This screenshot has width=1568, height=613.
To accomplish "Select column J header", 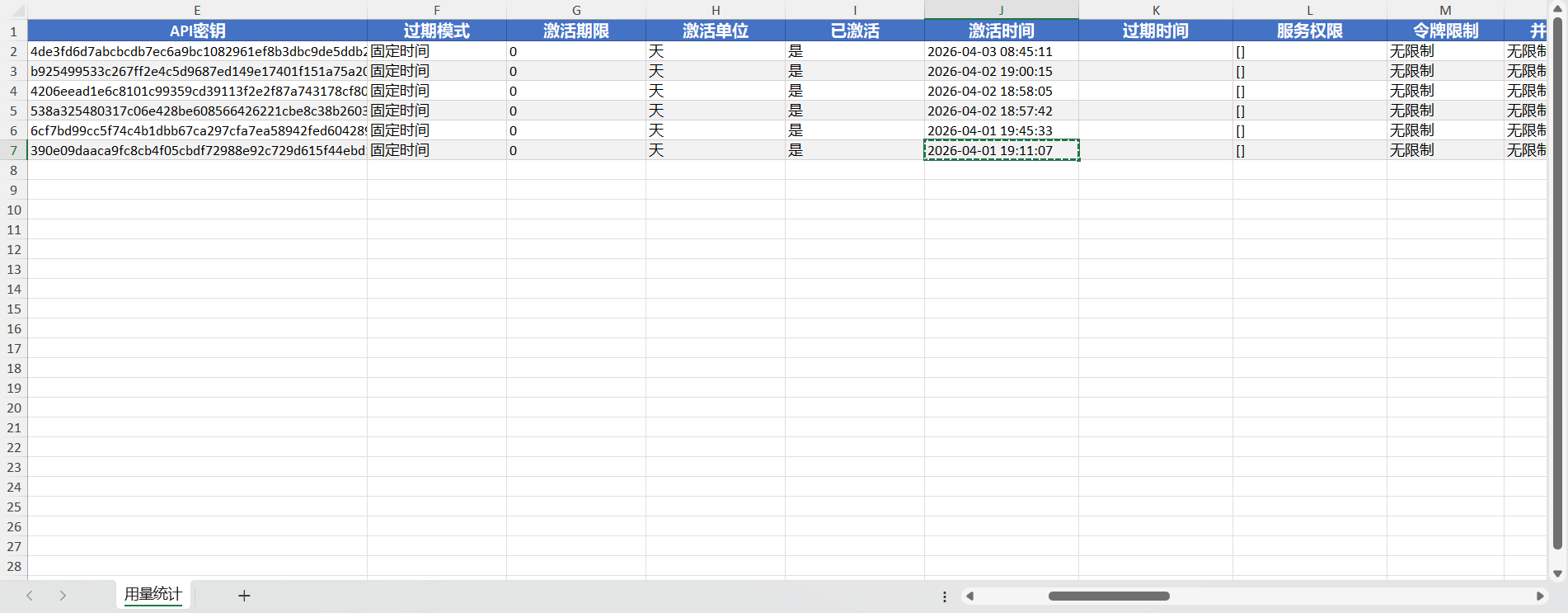I will 1001,10.
